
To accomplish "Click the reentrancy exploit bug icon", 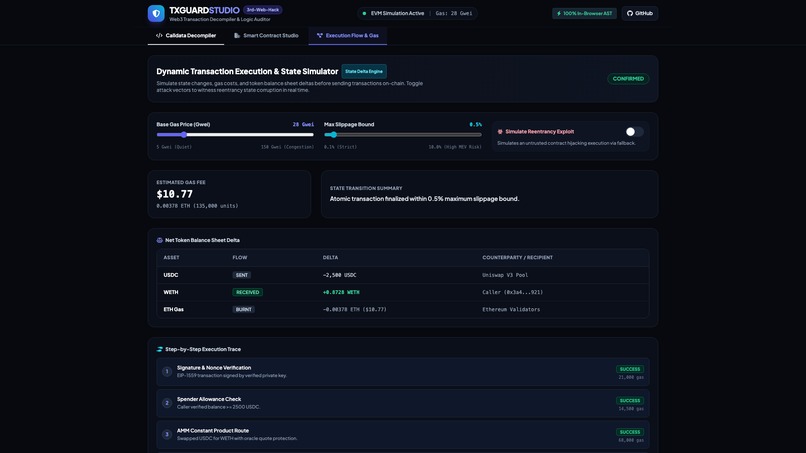I will (x=500, y=132).
